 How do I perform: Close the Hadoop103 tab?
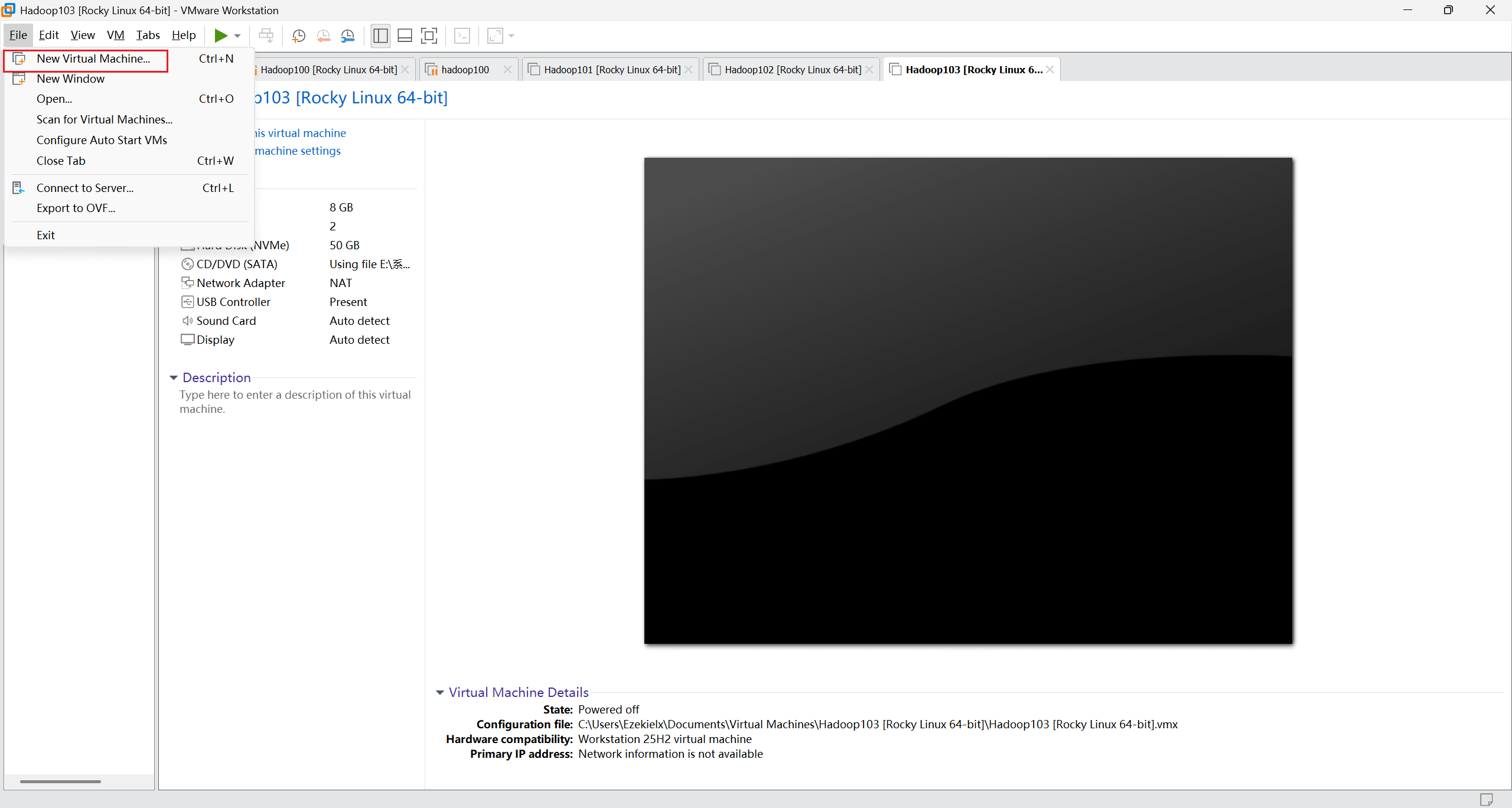click(x=1050, y=70)
